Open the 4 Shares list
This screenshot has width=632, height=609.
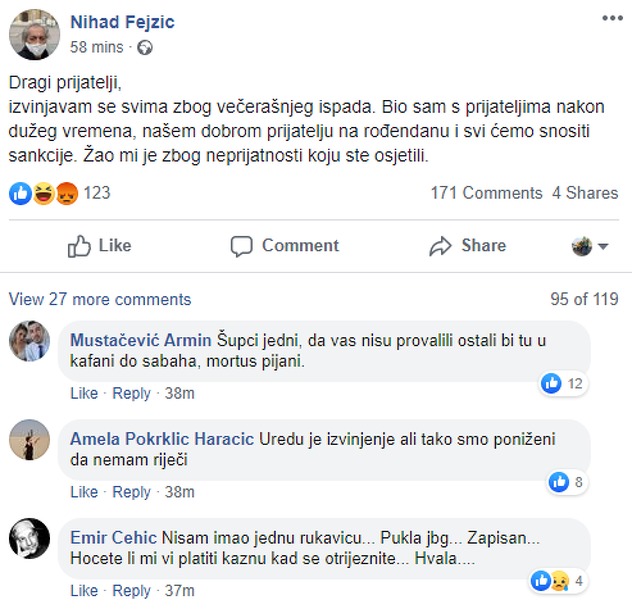(x=585, y=193)
